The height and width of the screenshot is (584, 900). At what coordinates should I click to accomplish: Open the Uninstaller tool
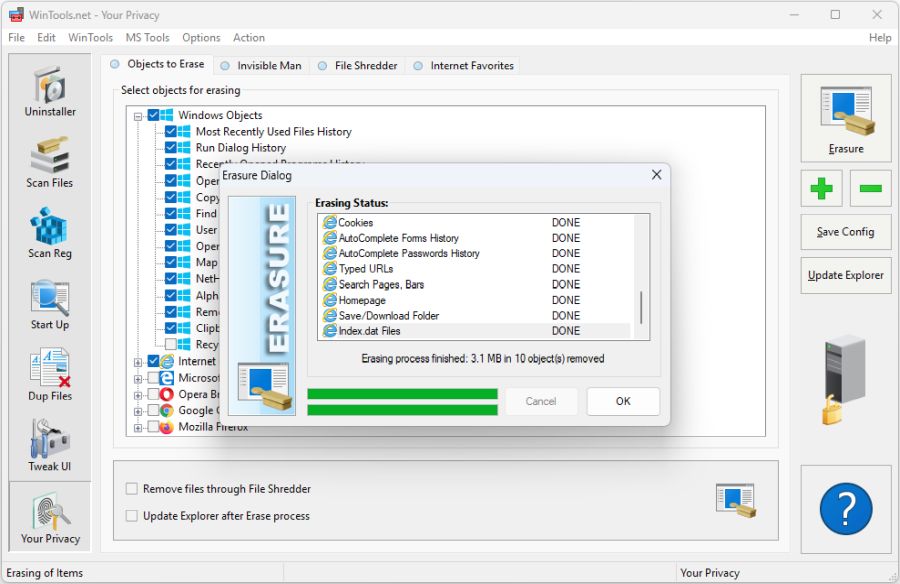[48, 92]
